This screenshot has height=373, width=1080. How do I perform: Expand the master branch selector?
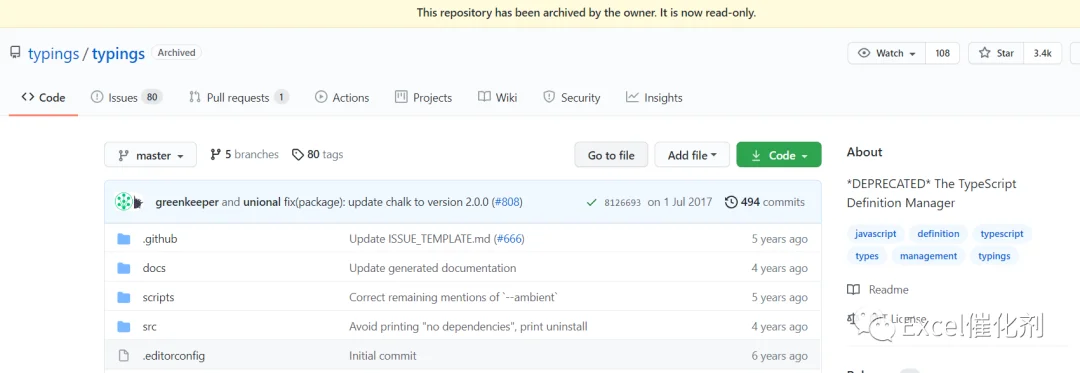(x=150, y=155)
